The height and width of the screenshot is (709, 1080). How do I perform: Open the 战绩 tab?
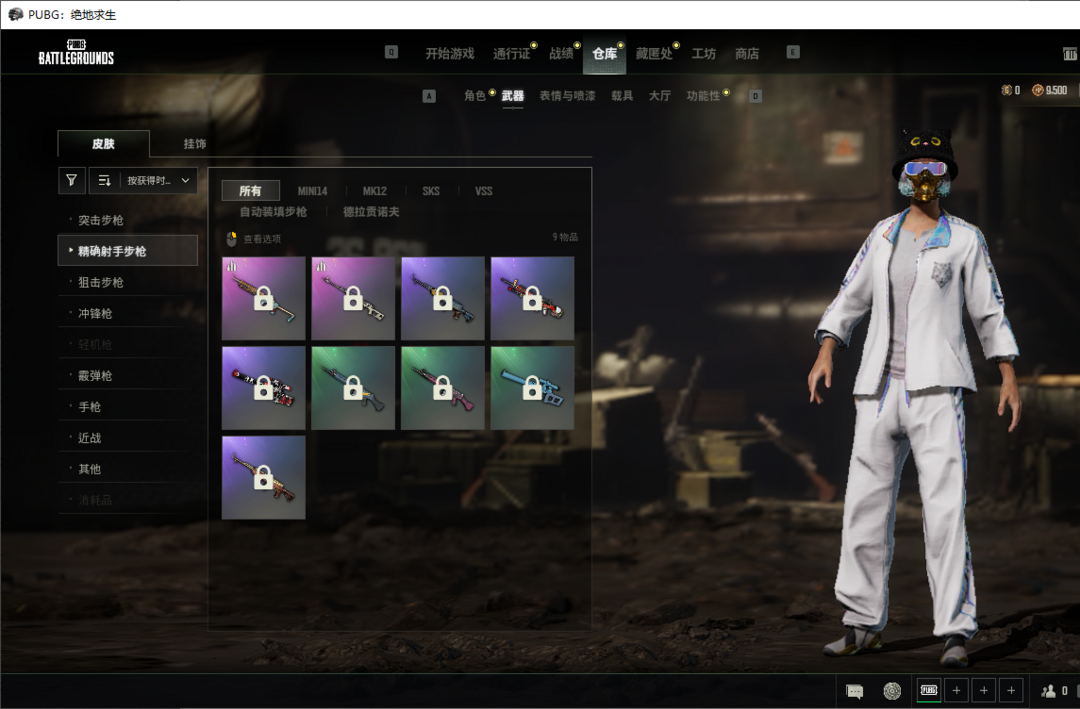(561, 54)
